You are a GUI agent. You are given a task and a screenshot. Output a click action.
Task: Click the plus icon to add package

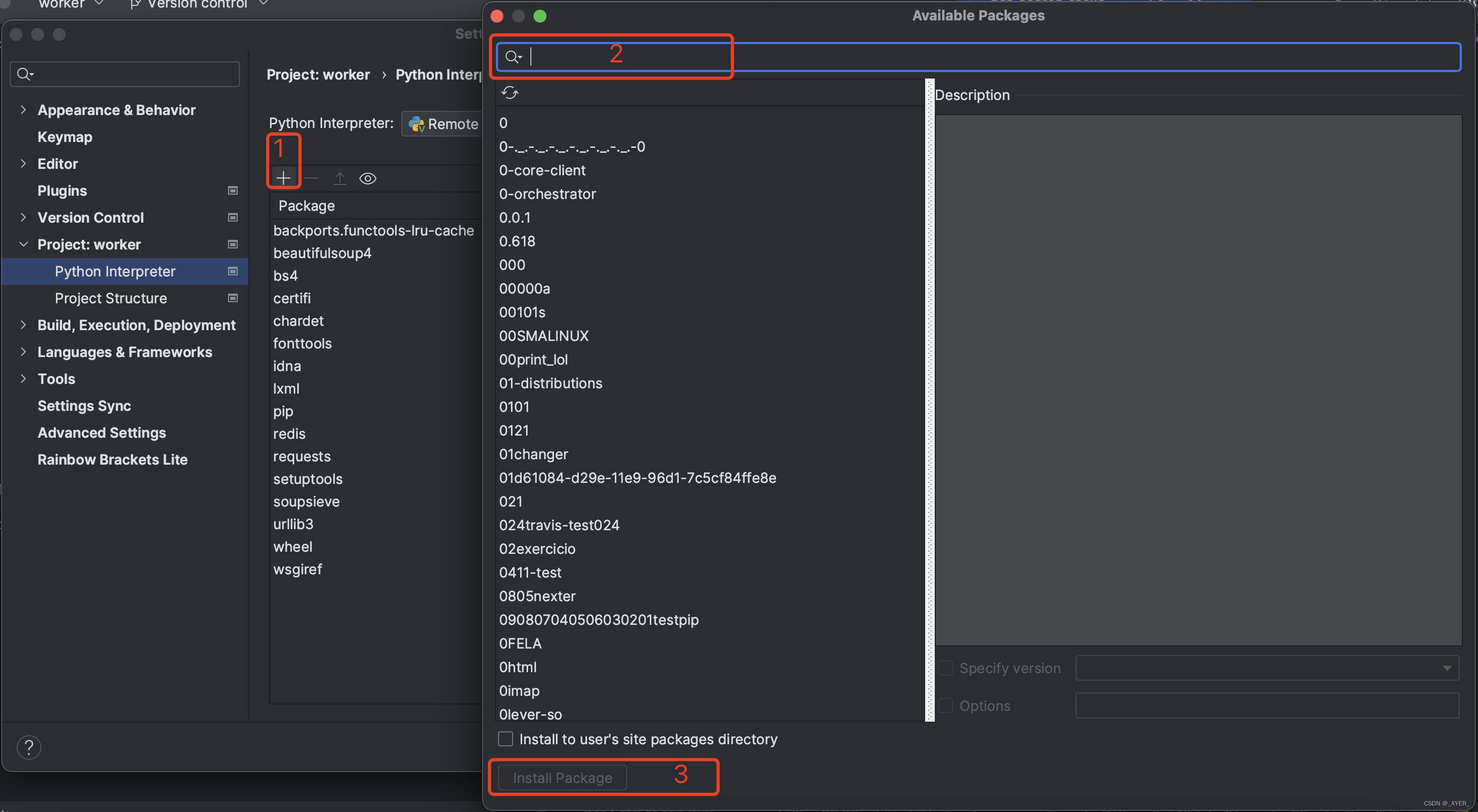[283, 178]
